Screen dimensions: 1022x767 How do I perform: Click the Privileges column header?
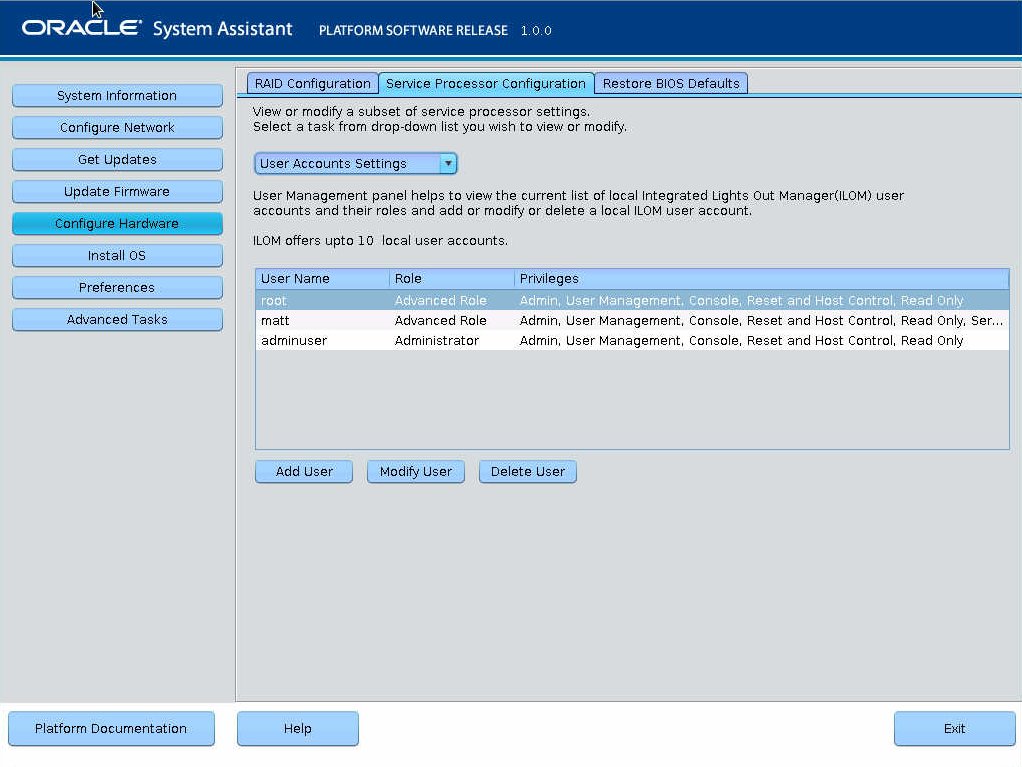coord(761,278)
